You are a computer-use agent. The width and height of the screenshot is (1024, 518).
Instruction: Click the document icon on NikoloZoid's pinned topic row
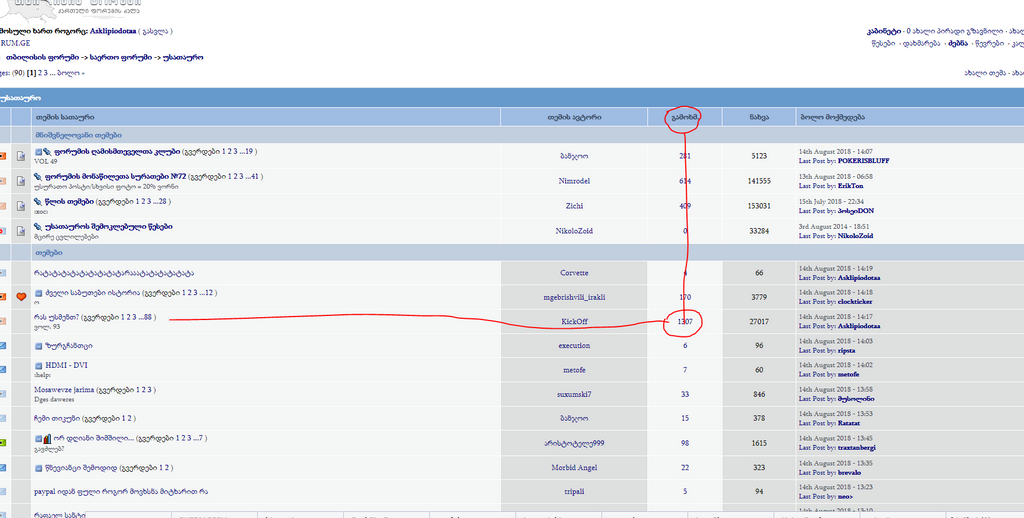[x=21, y=231]
